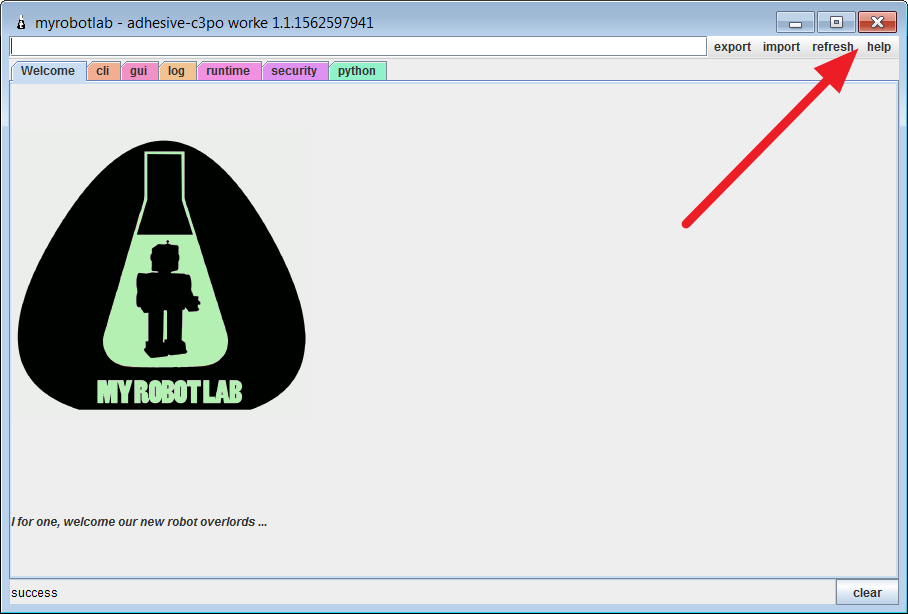Maximize the myrobotlab window
This screenshot has width=908, height=614.
coord(836,23)
